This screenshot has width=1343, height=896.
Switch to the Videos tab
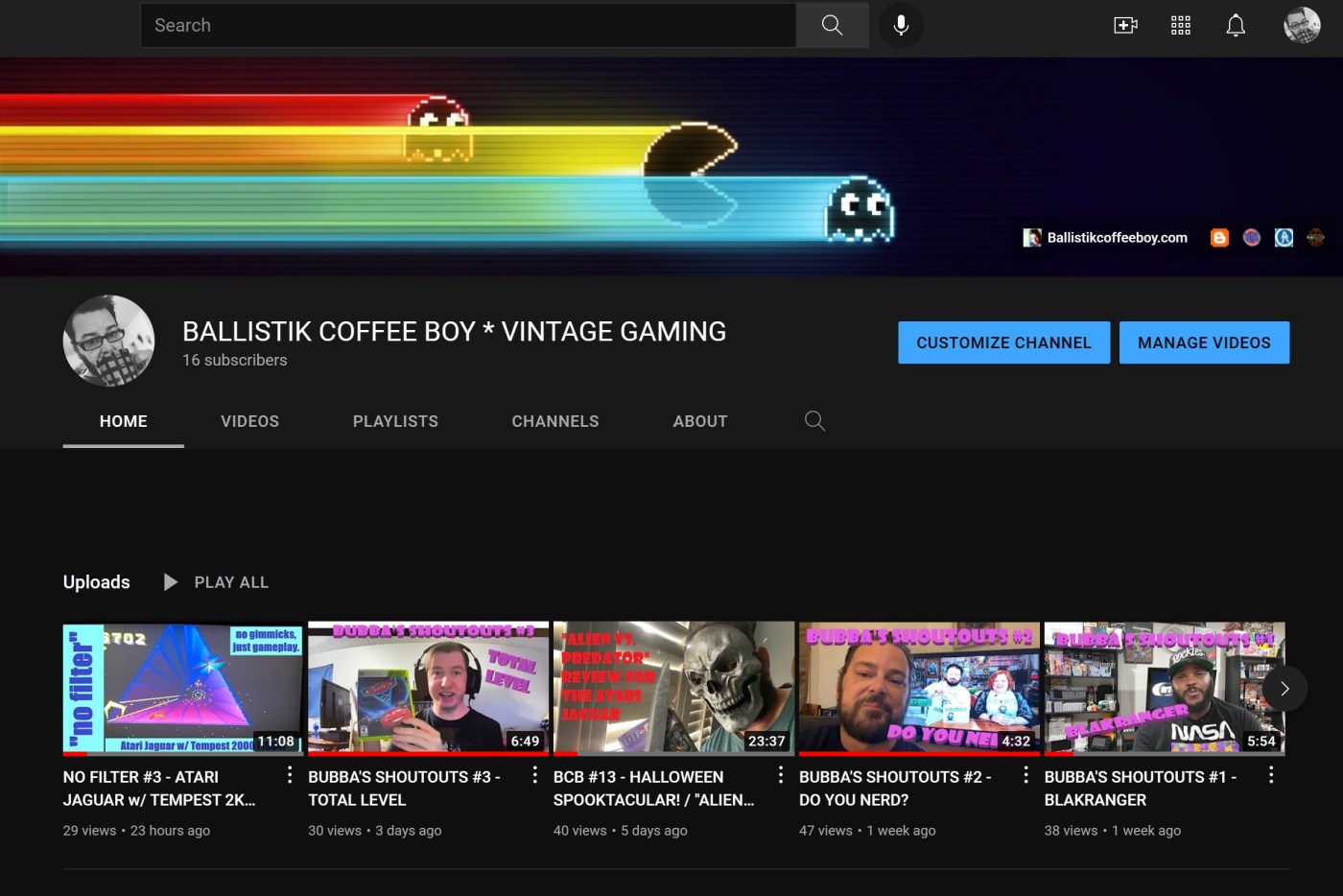click(249, 421)
